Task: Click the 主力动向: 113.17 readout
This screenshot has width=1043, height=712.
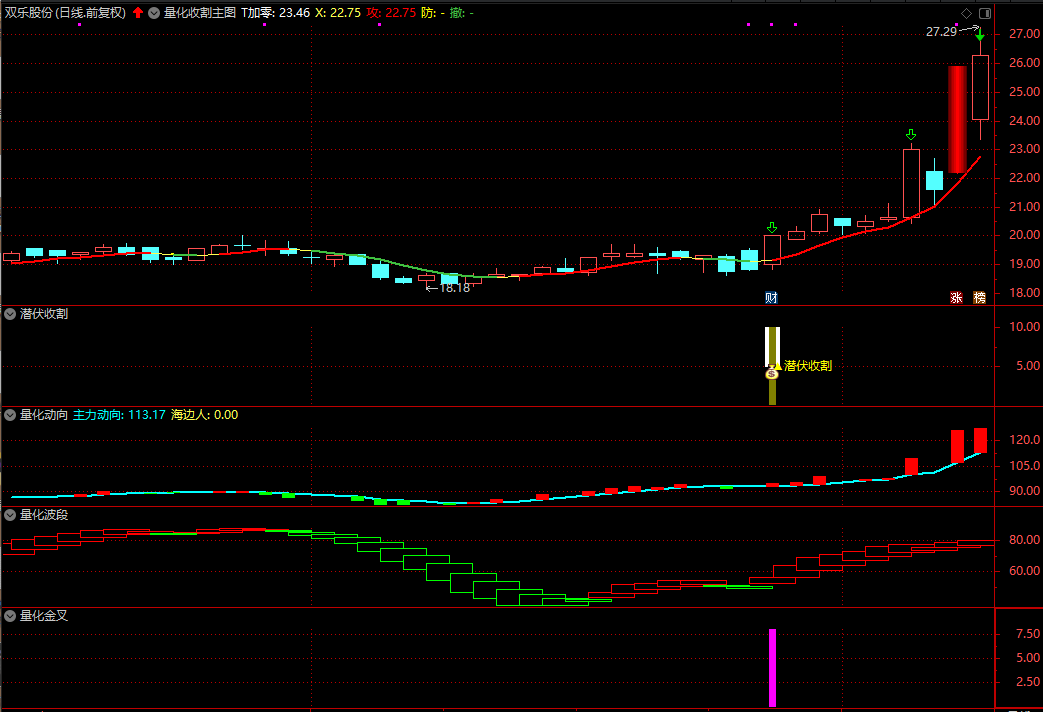Action: [119, 415]
